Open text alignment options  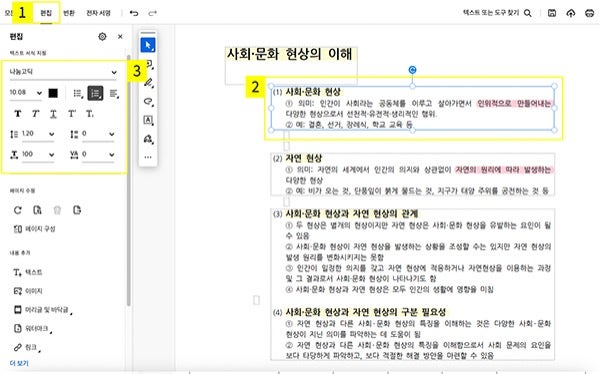pyautogui.click(x=114, y=93)
